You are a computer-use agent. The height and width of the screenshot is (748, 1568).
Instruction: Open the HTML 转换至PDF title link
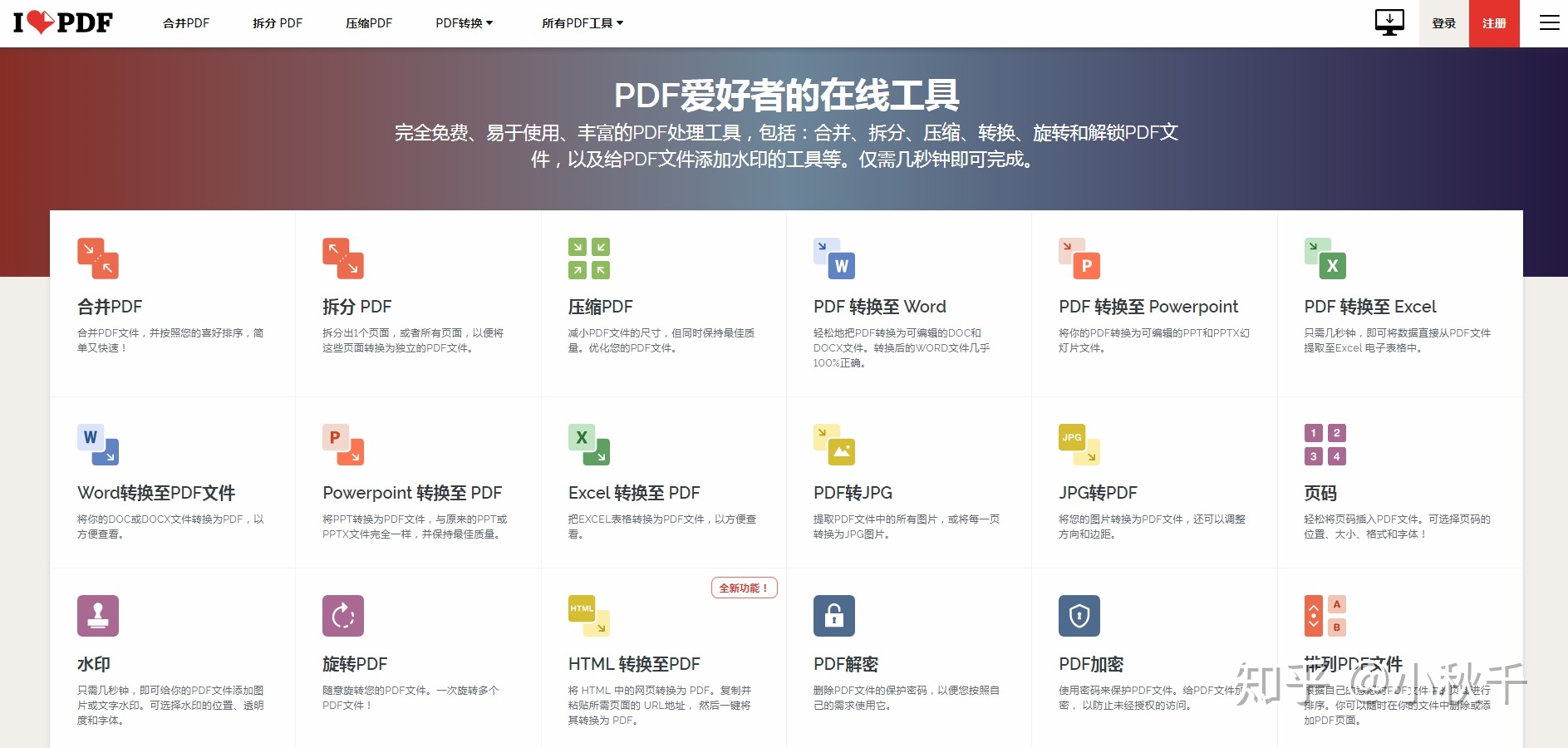click(x=634, y=664)
